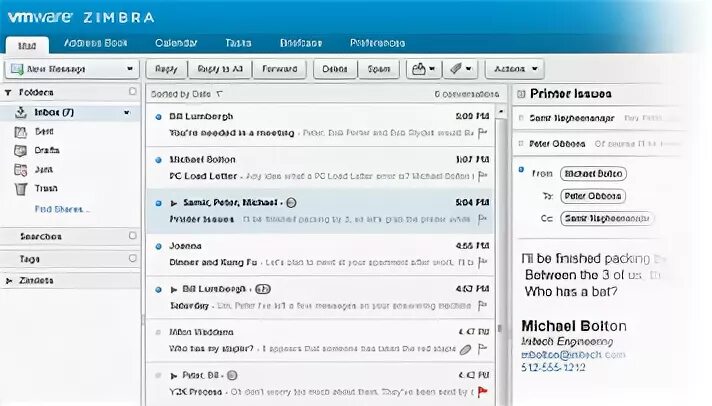Image resolution: width=712 pixels, height=406 pixels.
Task: Collapse the Folders section triangle
Action: [8, 93]
